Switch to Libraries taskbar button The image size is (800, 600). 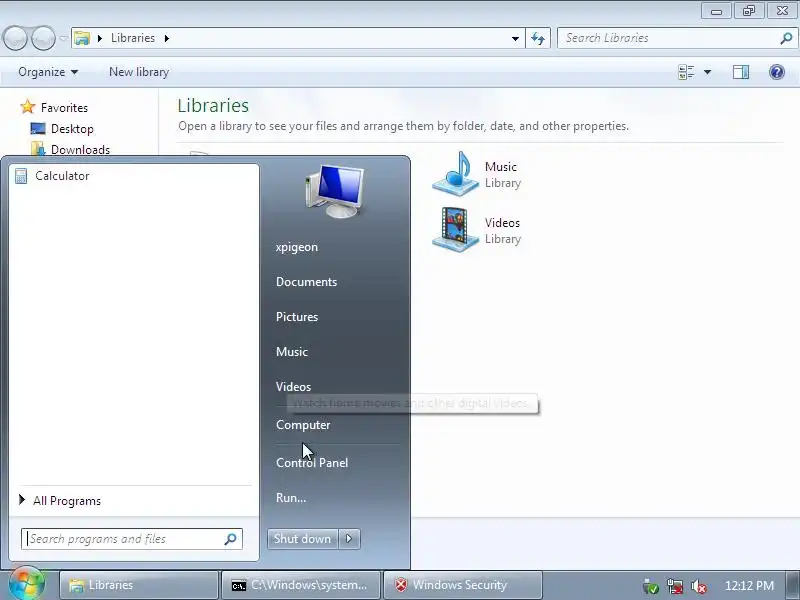point(139,585)
